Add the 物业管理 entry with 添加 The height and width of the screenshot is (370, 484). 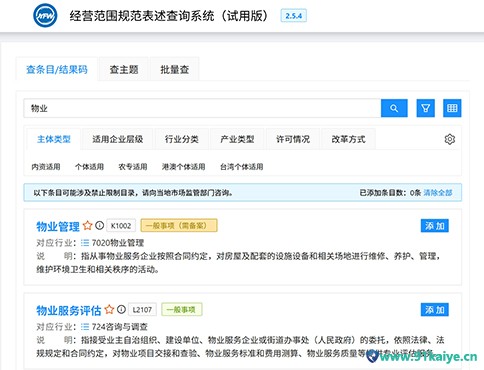[x=435, y=226]
